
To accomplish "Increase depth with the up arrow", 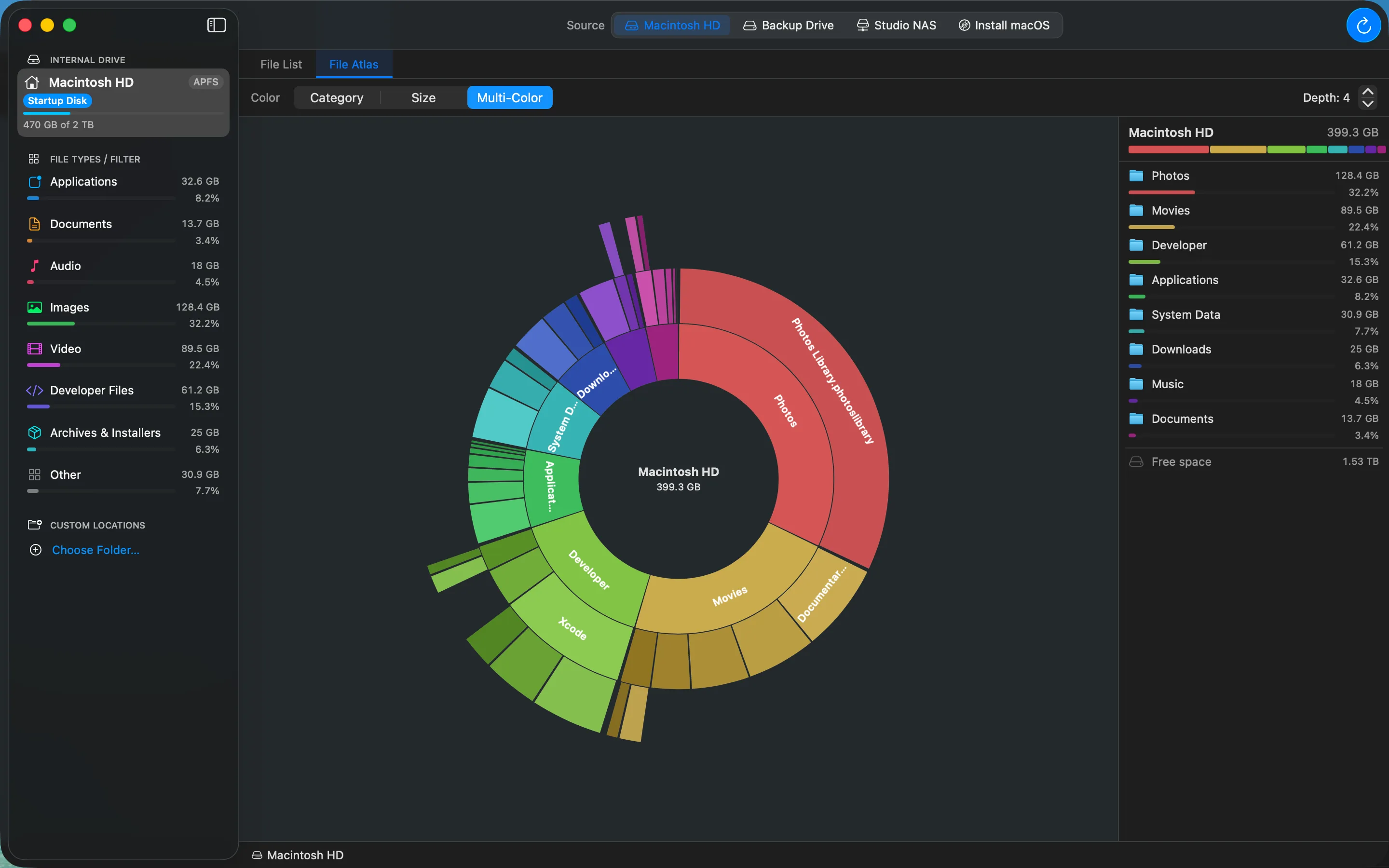I will tap(1368, 92).
